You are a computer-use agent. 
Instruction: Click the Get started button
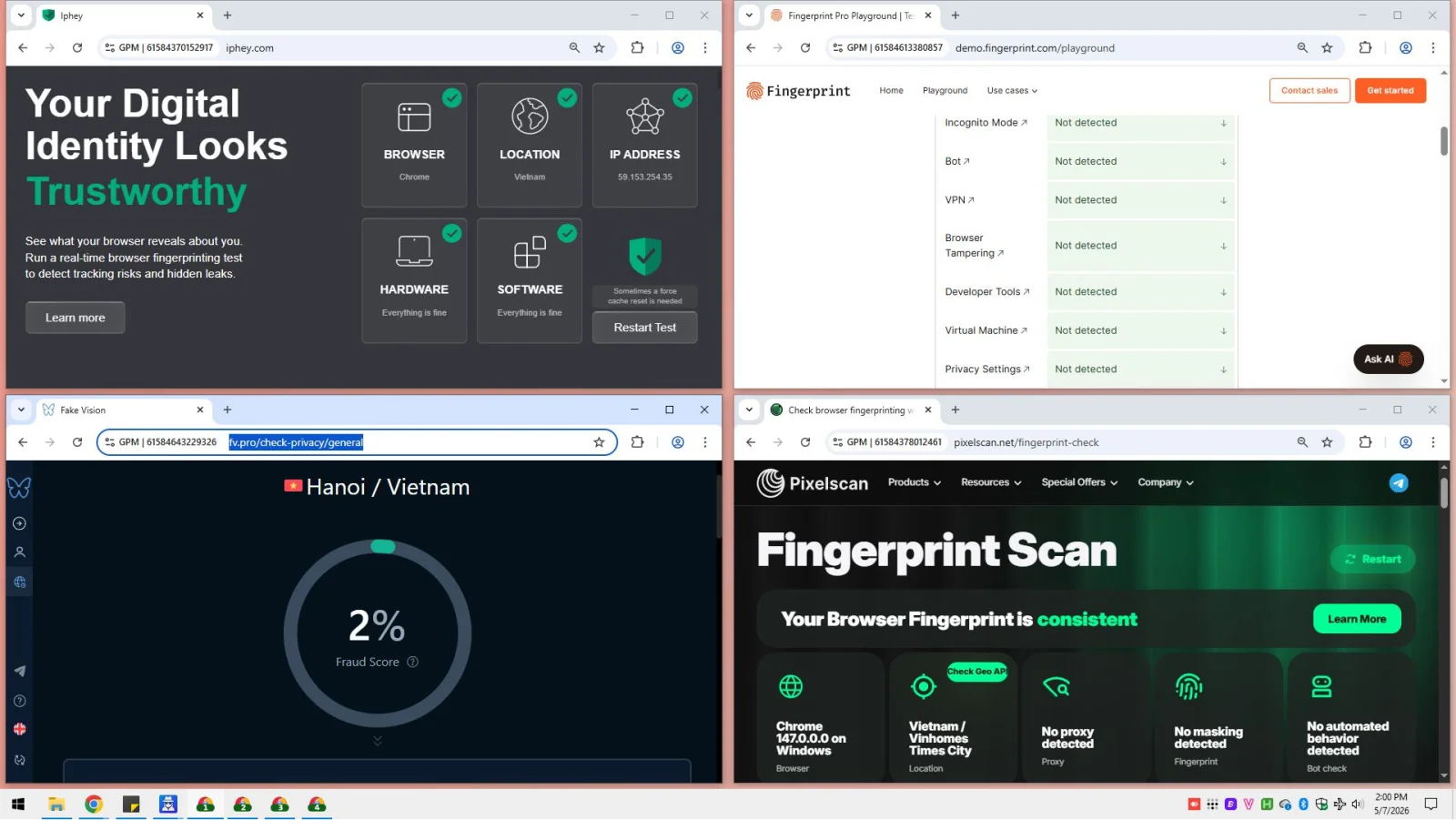coord(1390,91)
